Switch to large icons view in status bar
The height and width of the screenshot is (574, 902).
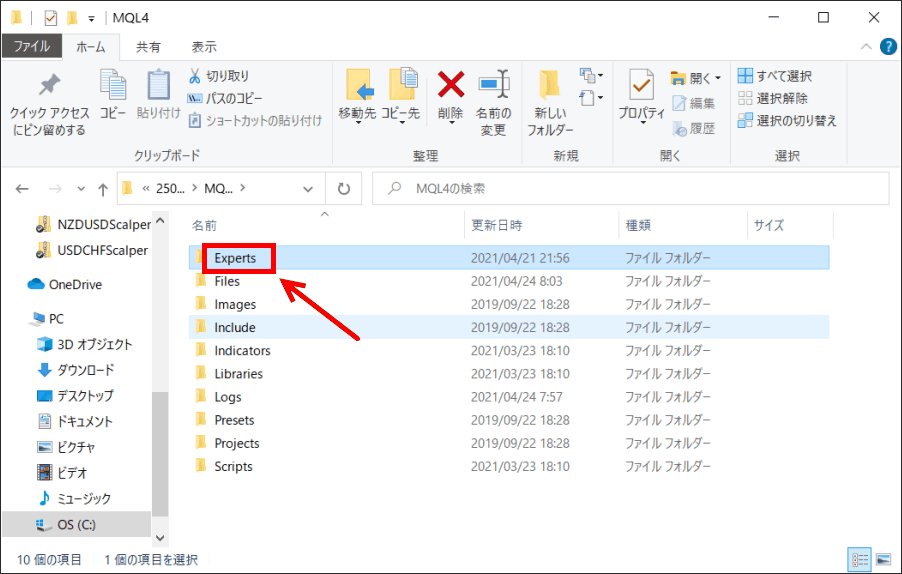pyautogui.click(x=883, y=558)
